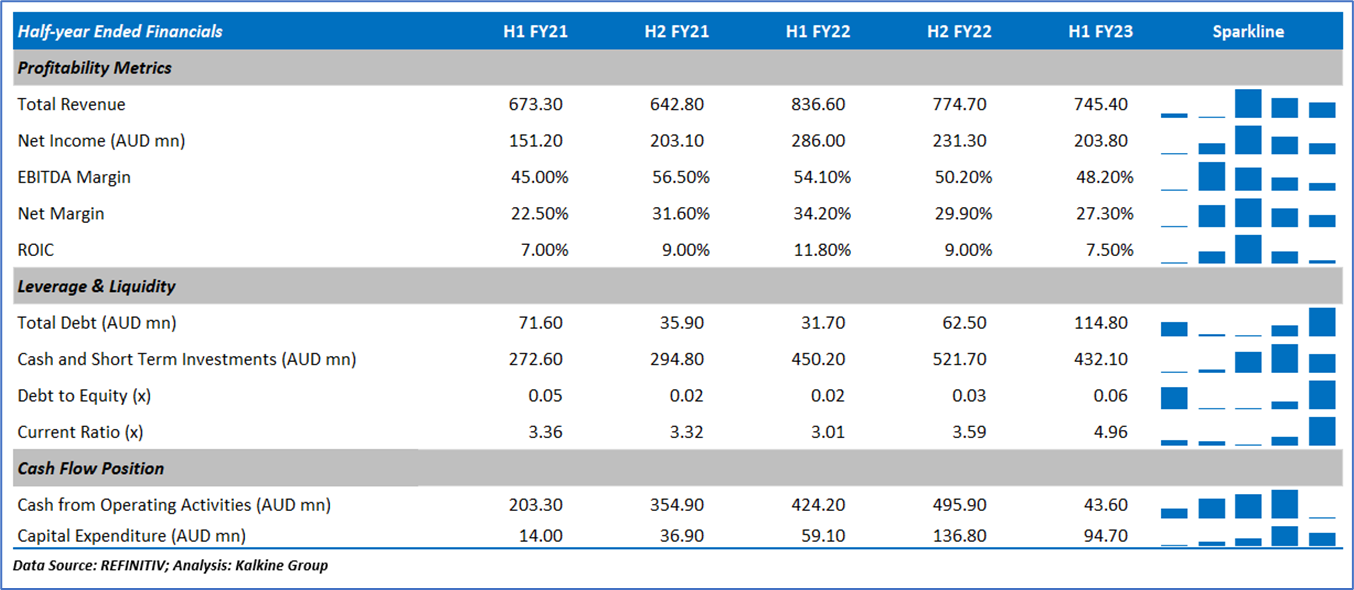Click the H2 FY22 column header
The height and width of the screenshot is (590, 1354).
[959, 32]
